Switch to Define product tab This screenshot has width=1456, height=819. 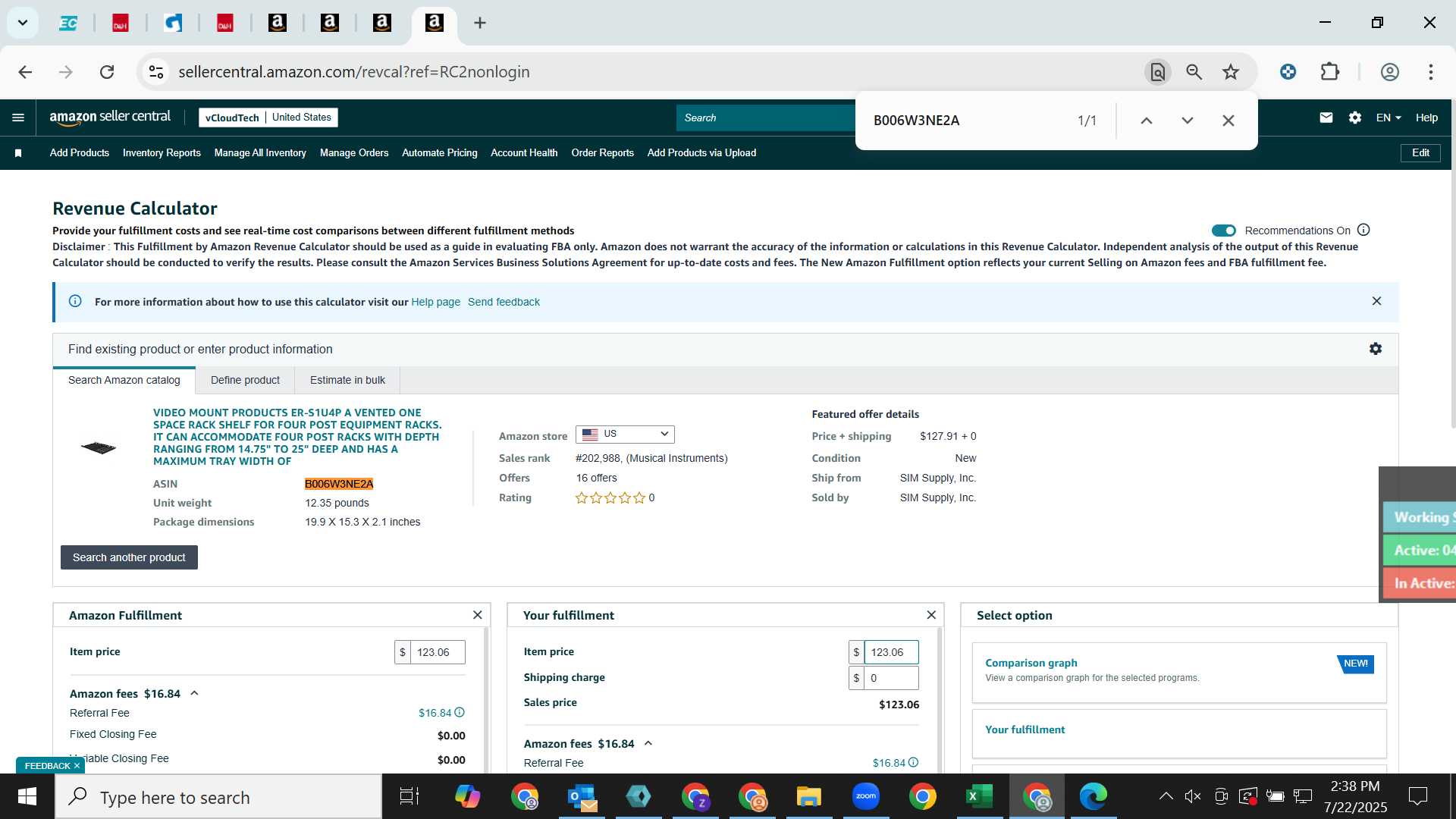coord(245,380)
